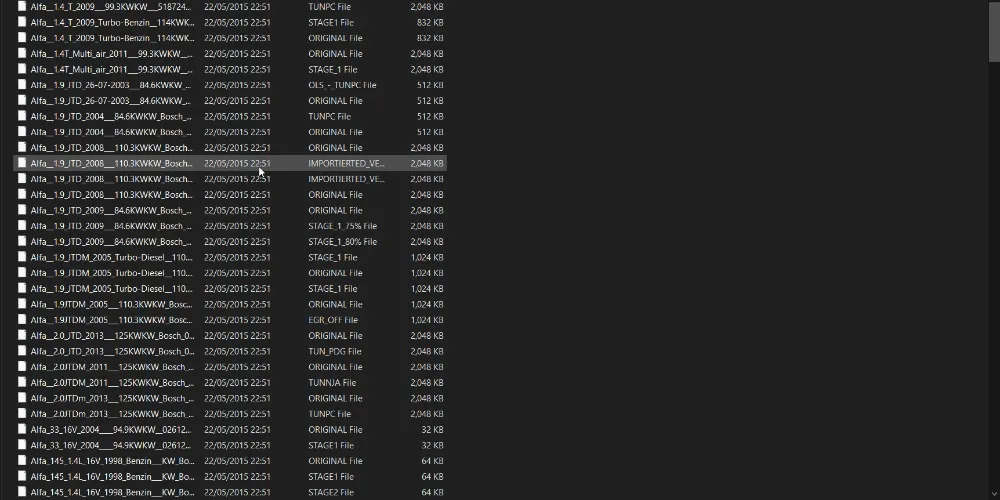
Task: Select the file name of the STAGE_1_75% file
Action: 111,226
